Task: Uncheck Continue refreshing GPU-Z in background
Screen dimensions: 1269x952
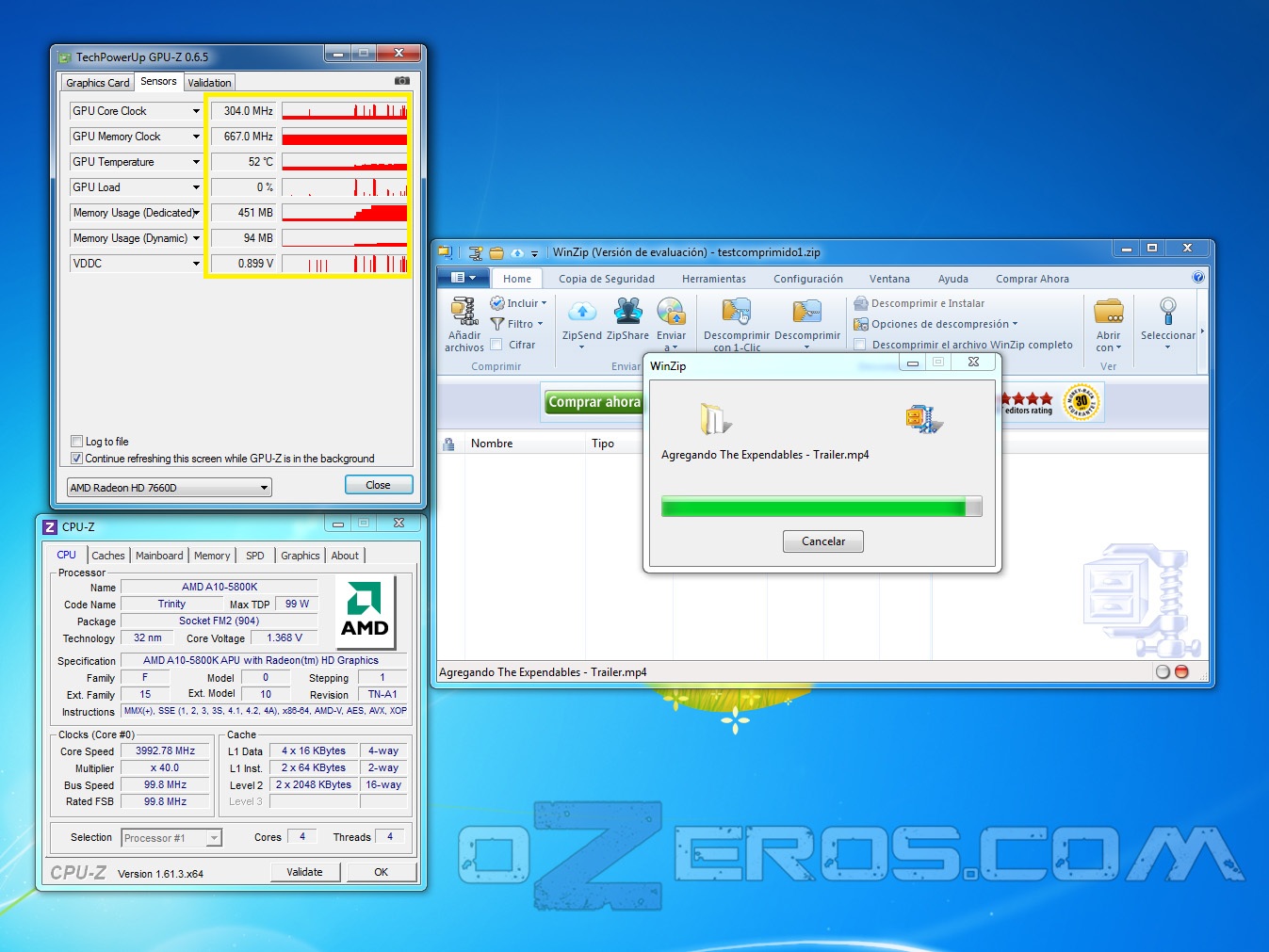Action: point(77,459)
